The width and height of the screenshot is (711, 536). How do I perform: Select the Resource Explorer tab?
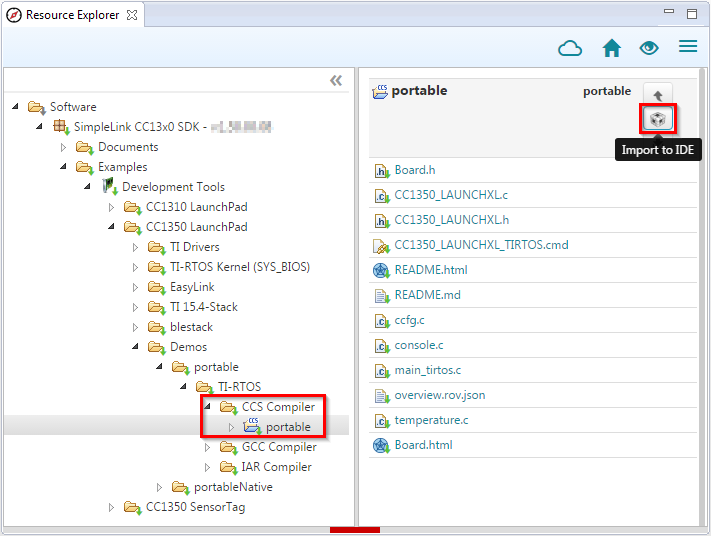(73, 15)
